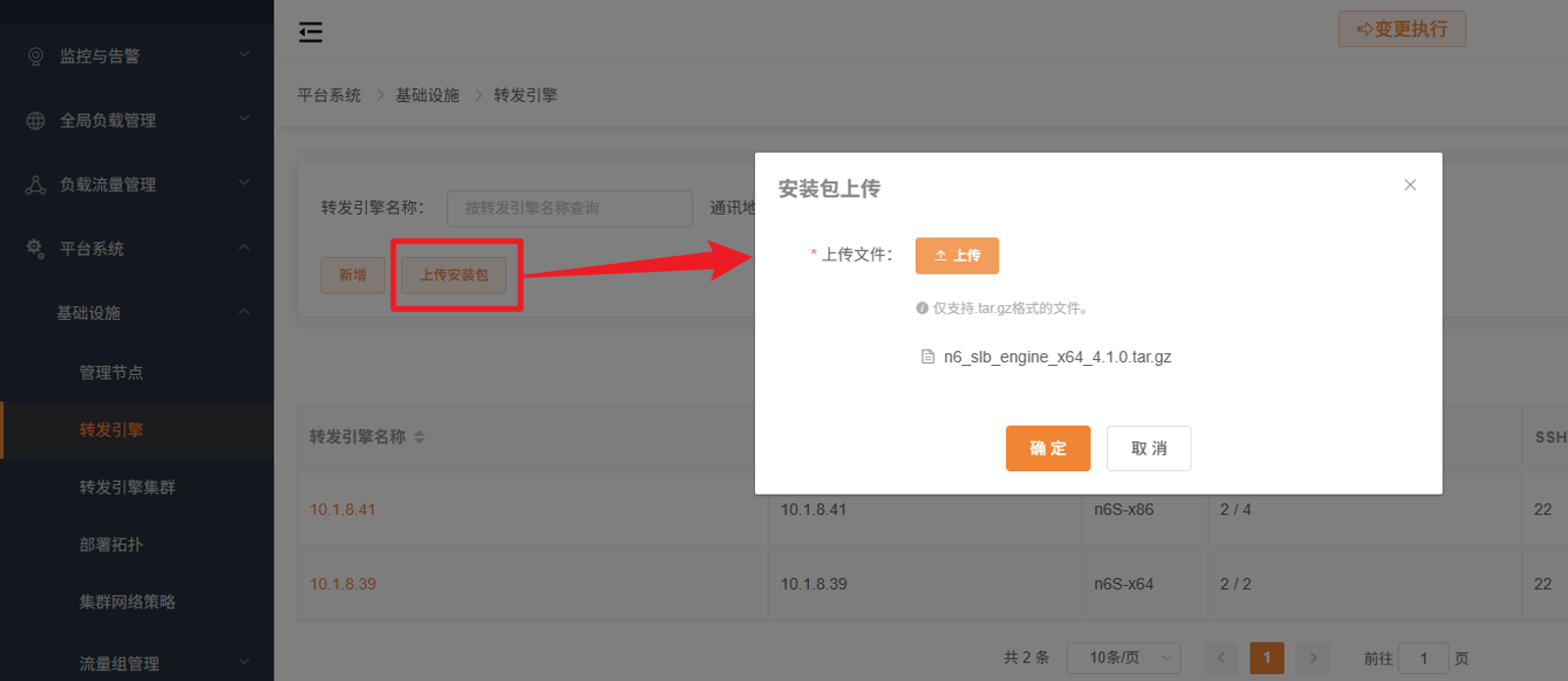Collapse the 平台系统 menu chevron
The width and height of the screenshot is (1568, 681).
tap(244, 247)
